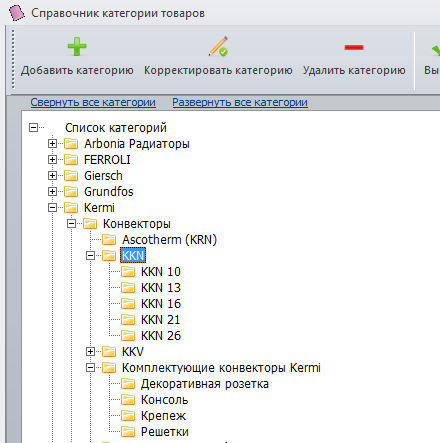Click the Развернуть все категории link
Image resolution: width=440 pixels, height=443 pixels.
coord(240,102)
